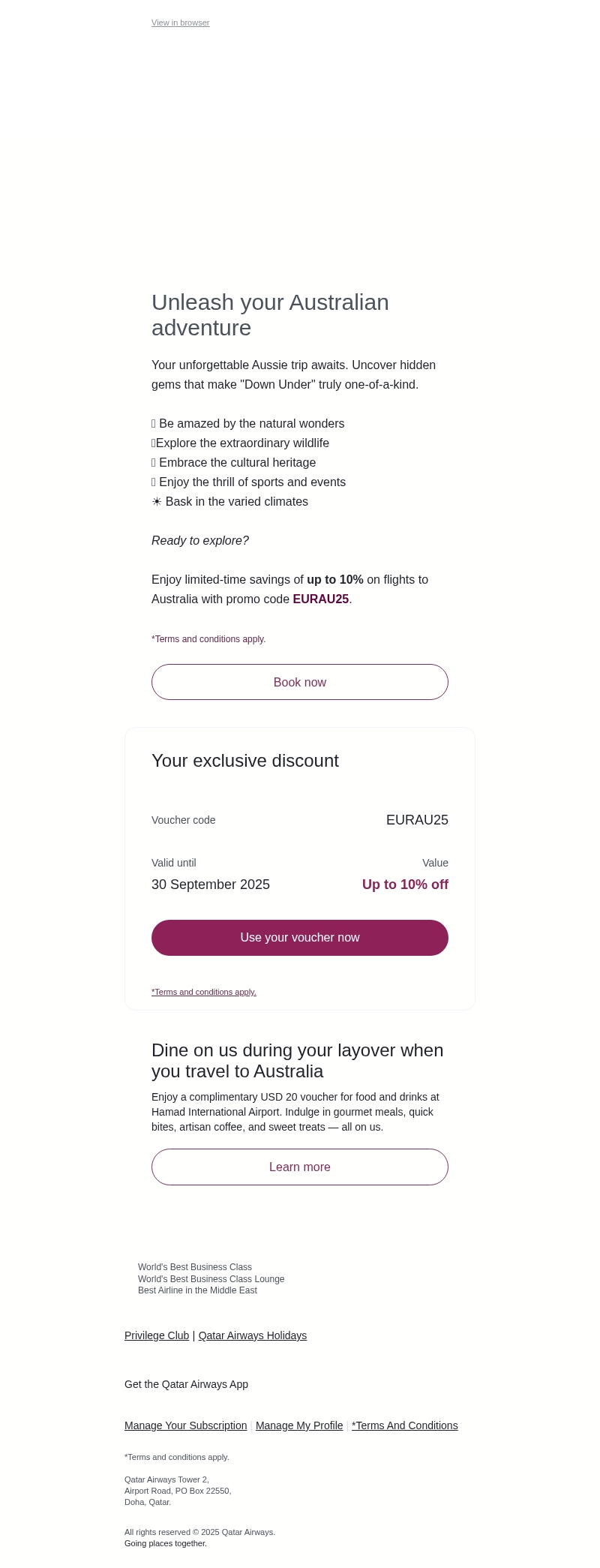Viewport: 600px width, 1568px height.
Task: Click Get the Qatar Airways App text
Action: tap(186, 1384)
